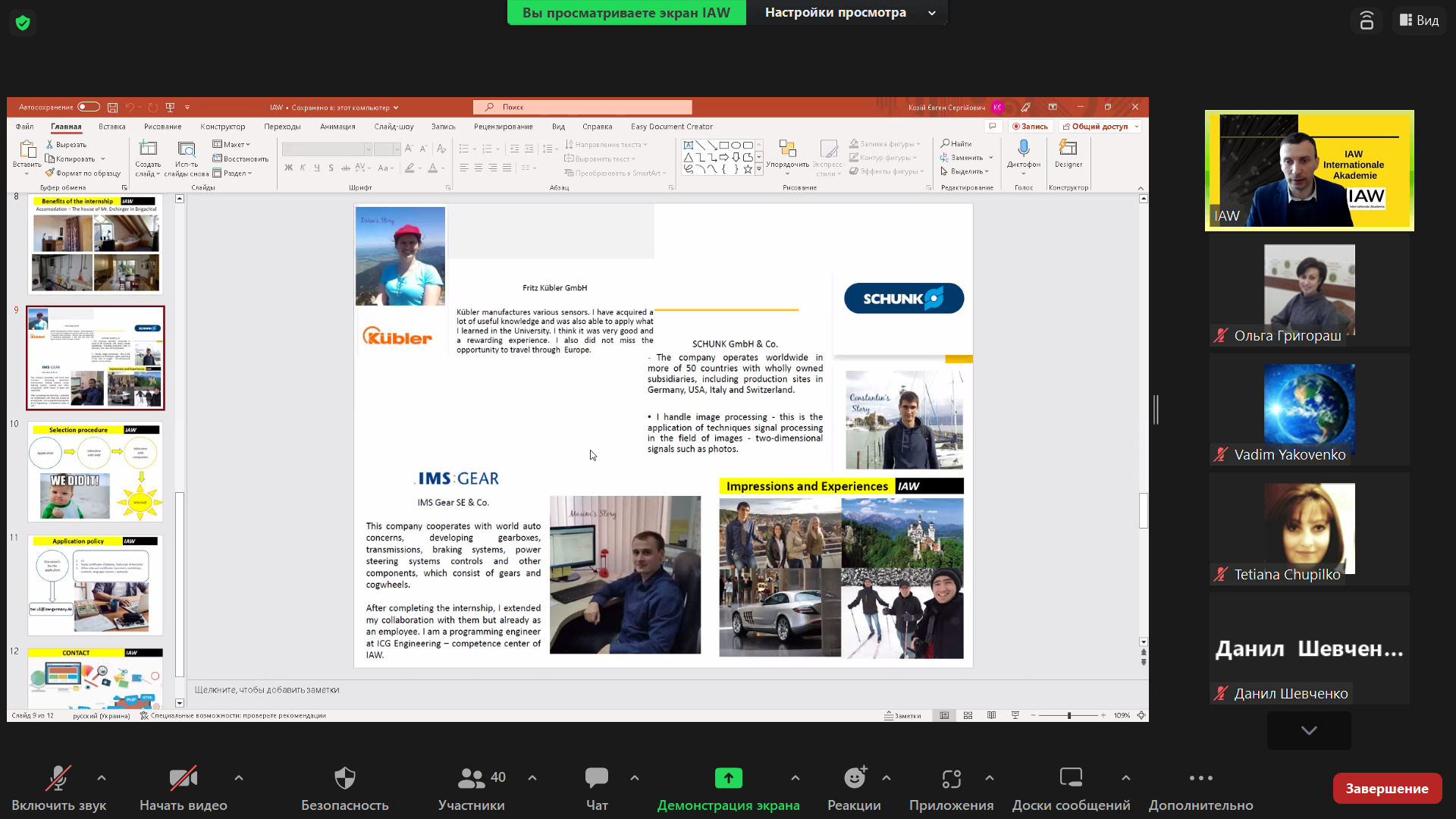The height and width of the screenshot is (819, 1456).
Task: Select slide 11 Application policy thumbnail
Action: [x=96, y=585]
